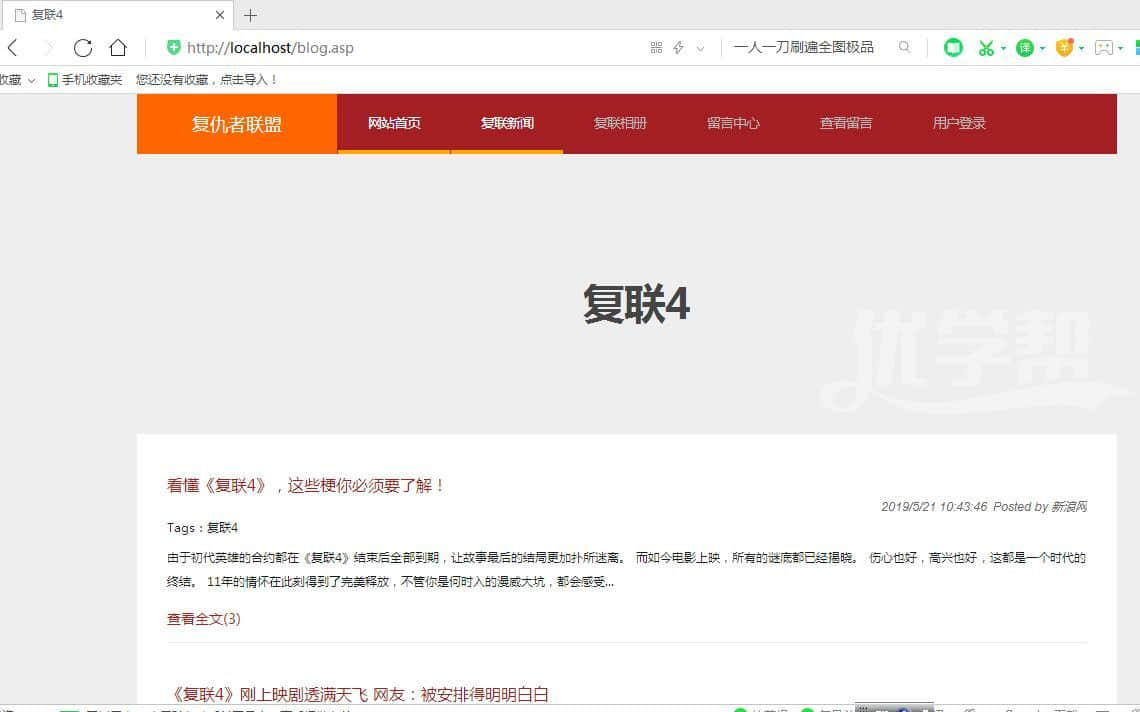Click the browser back arrow

[13, 48]
